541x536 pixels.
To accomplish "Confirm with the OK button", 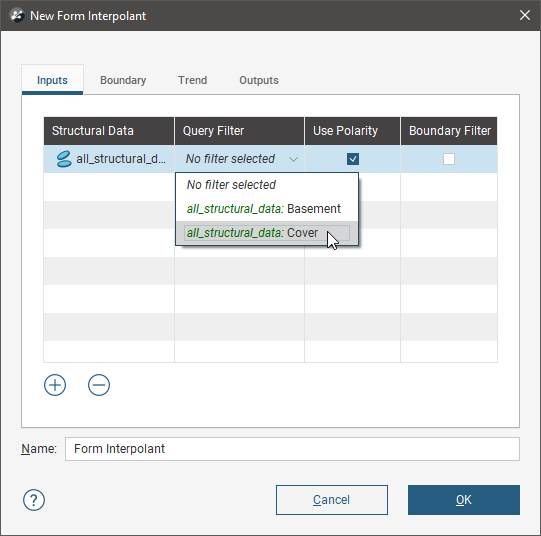I will pyautogui.click(x=464, y=500).
